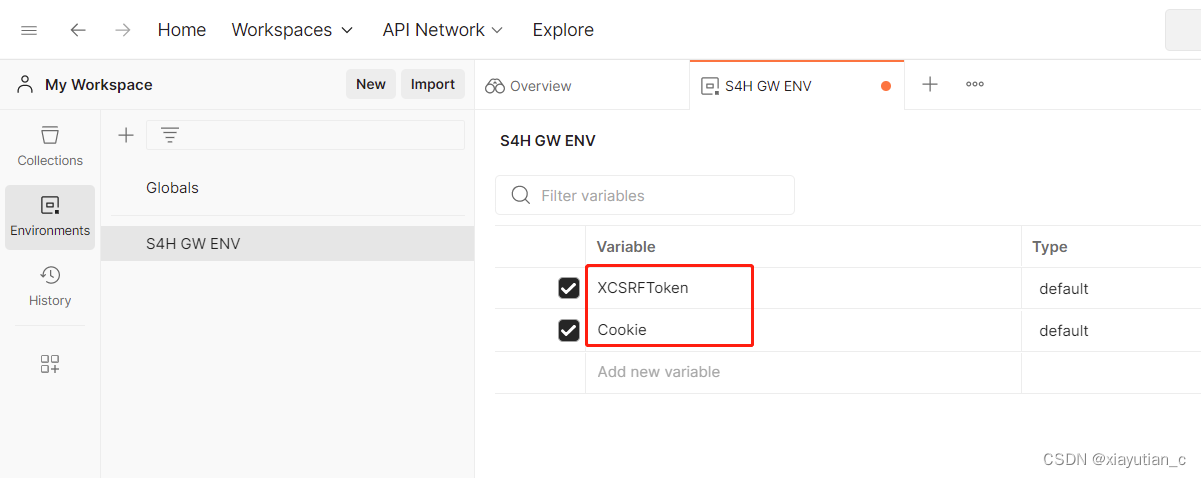Click the Import button
Screen dimensions: 1201x478
coord(433,84)
